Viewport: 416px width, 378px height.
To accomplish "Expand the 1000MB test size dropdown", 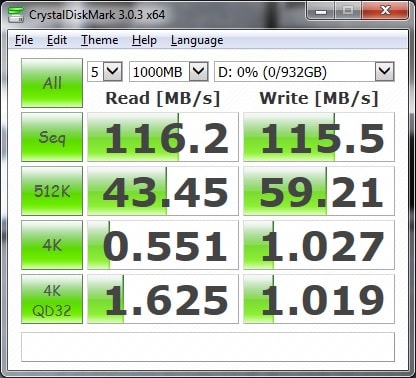I will [x=199, y=71].
